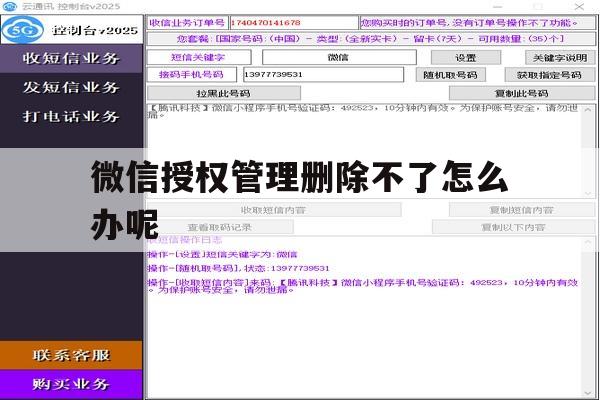The height and width of the screenshot is (400, 600).
Task: Minimize the console window
Action: coord(497,7)
